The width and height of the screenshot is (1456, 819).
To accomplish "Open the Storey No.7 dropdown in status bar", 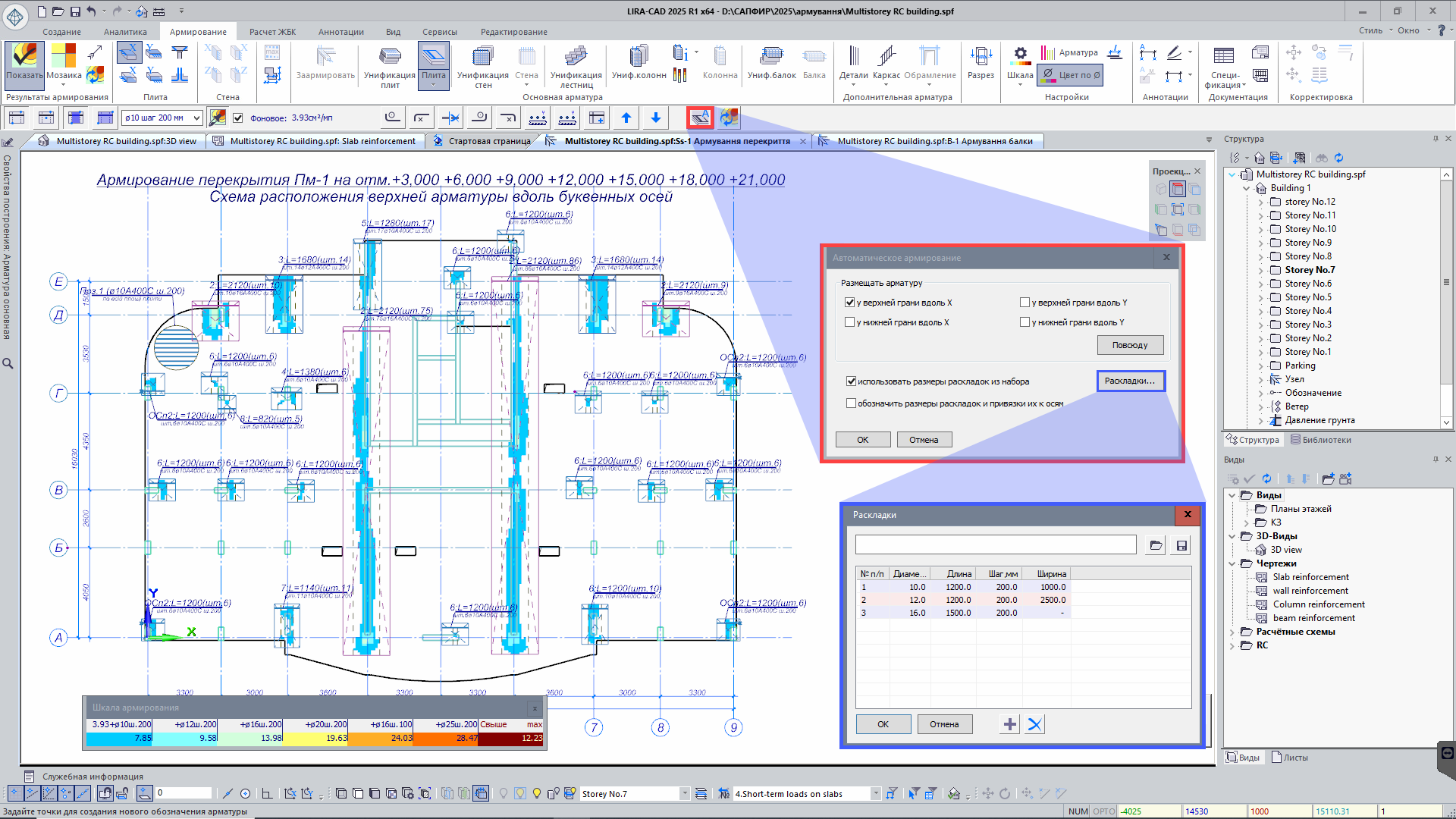I will [x=684, y=794].
